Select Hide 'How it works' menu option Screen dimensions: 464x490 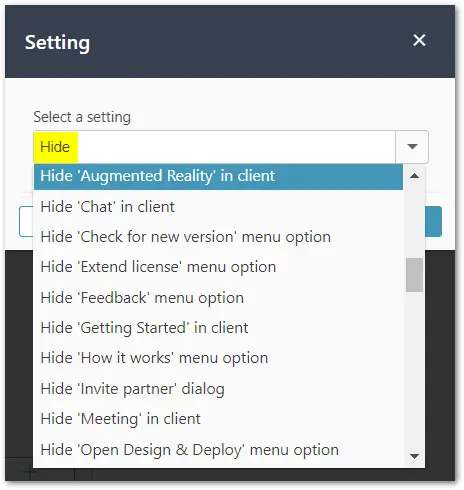click(x=218, y=358)
